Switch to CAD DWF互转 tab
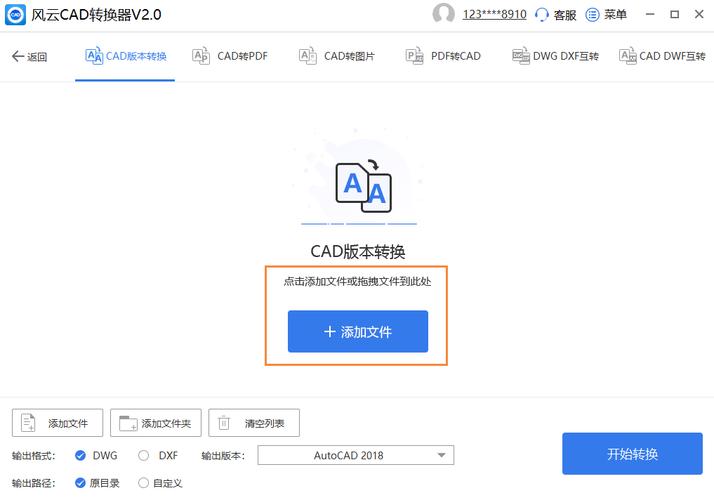The width and height of the screenshot is (714, 500). coord(662,56)
